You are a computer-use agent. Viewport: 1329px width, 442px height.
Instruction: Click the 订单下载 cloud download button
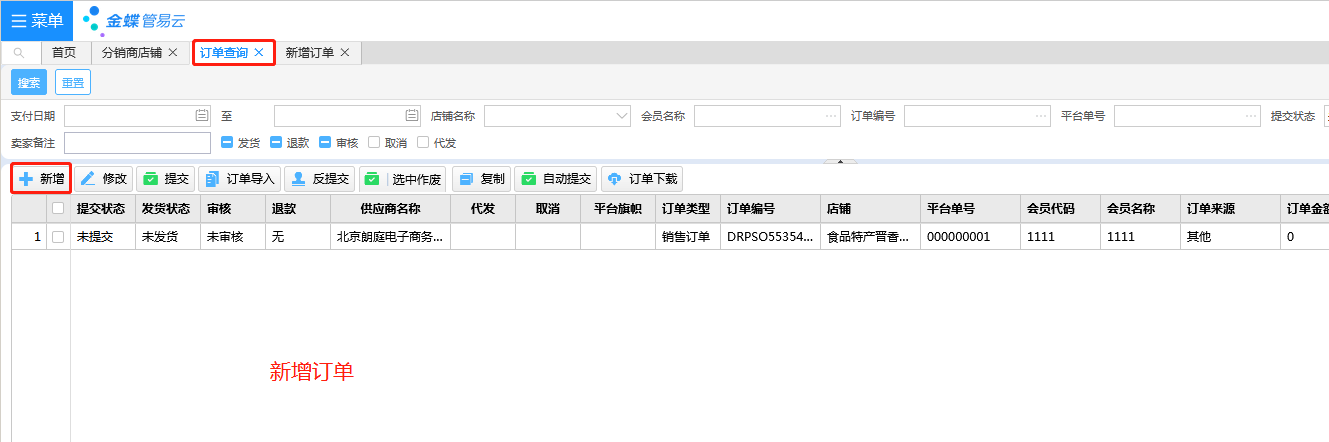coord(641,179)
